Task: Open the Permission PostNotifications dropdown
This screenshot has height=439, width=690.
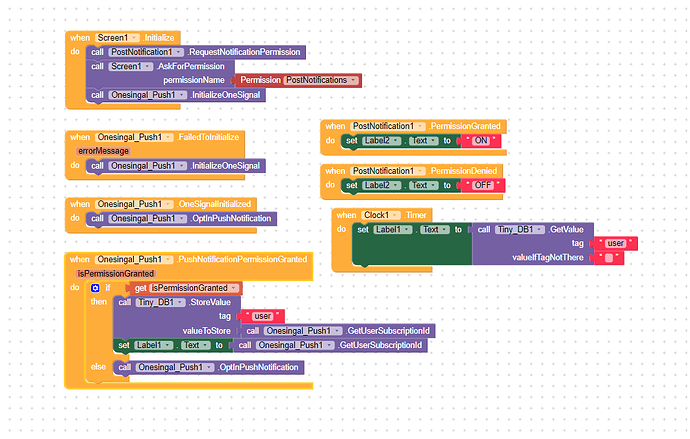Action: 322,80
